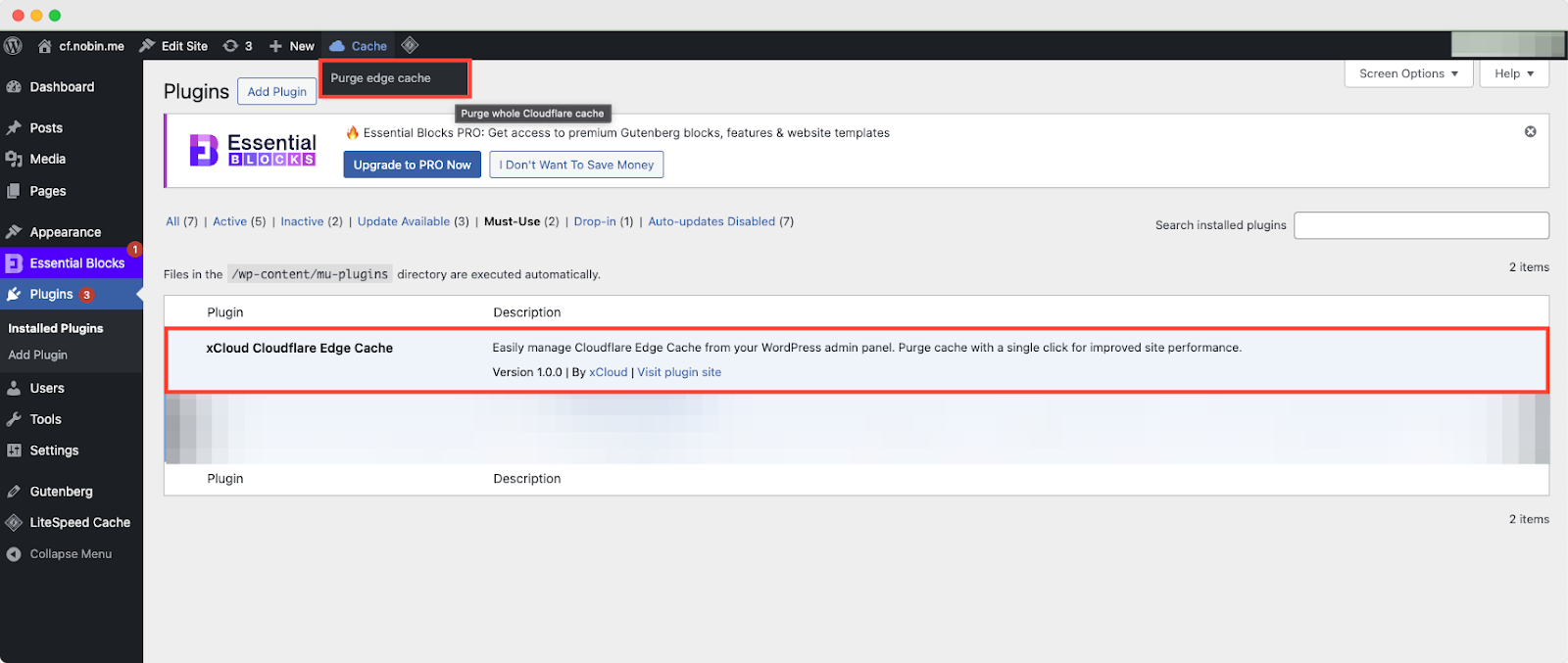This screenshot has height=663, width=1568.
Task: Expand the Screen Options dropdown
Action: point(1407,73)
